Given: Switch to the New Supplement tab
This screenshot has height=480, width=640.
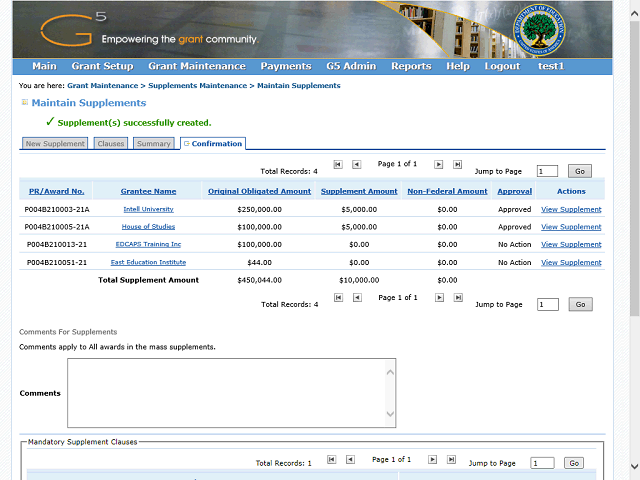Looking at the screenshot, I should (55, 144).
